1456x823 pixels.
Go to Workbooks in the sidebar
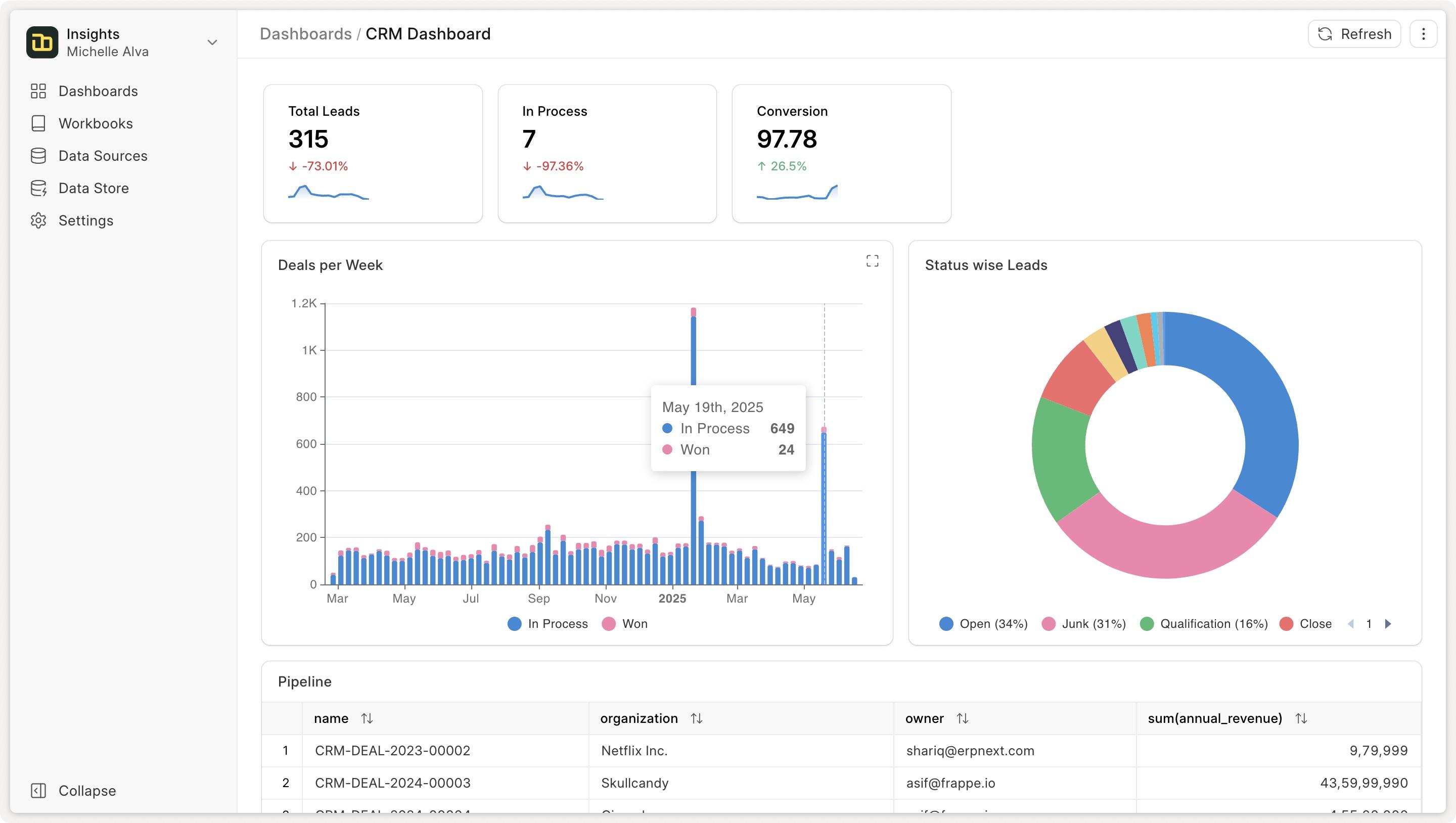pyautogui.click(x=95, y=123)
